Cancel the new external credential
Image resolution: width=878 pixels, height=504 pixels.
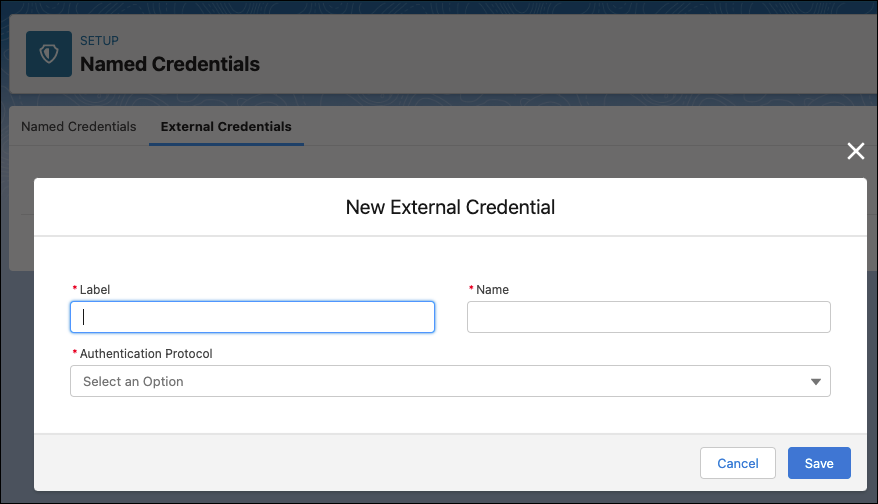pos(737,463)
